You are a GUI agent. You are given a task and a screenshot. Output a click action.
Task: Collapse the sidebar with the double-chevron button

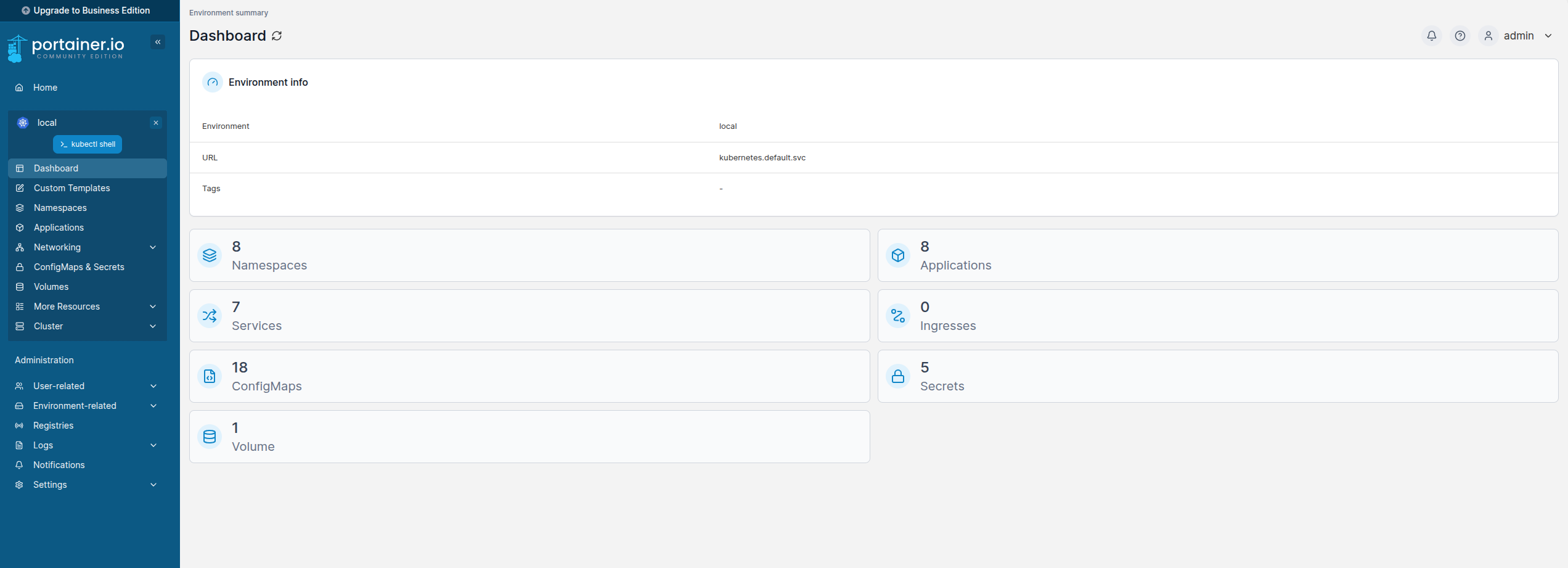[x=158, y=42]
